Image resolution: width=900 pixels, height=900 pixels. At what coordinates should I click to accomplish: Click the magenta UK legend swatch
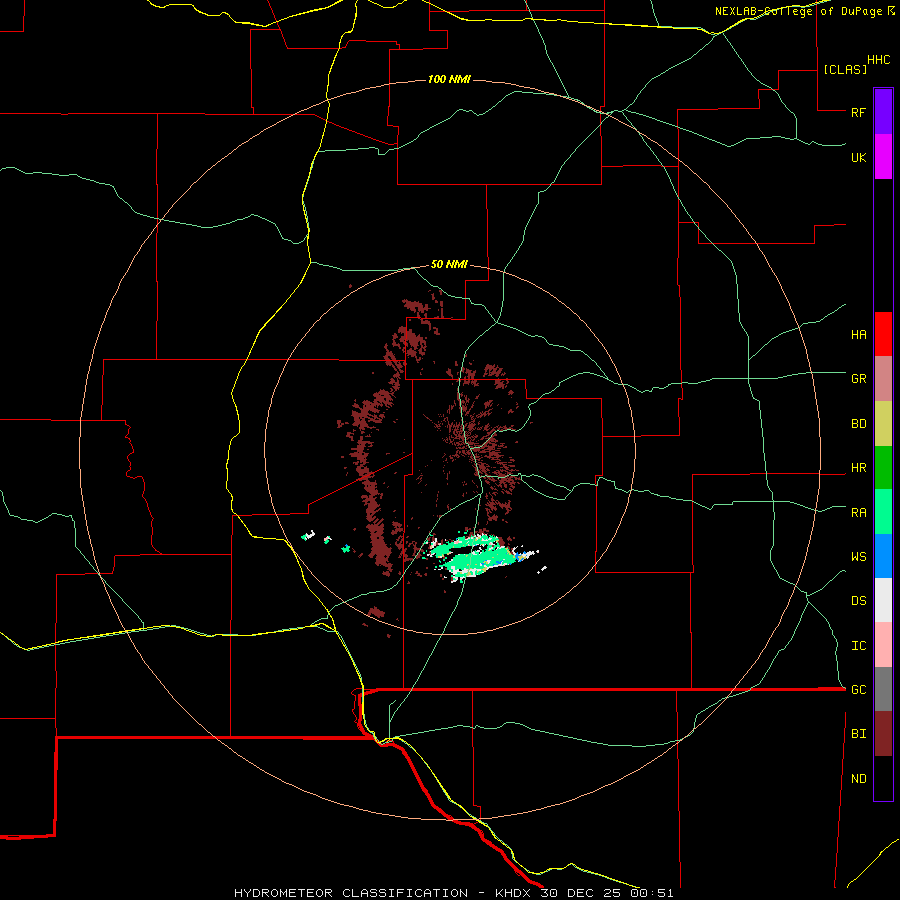click(x=883, y=157)
